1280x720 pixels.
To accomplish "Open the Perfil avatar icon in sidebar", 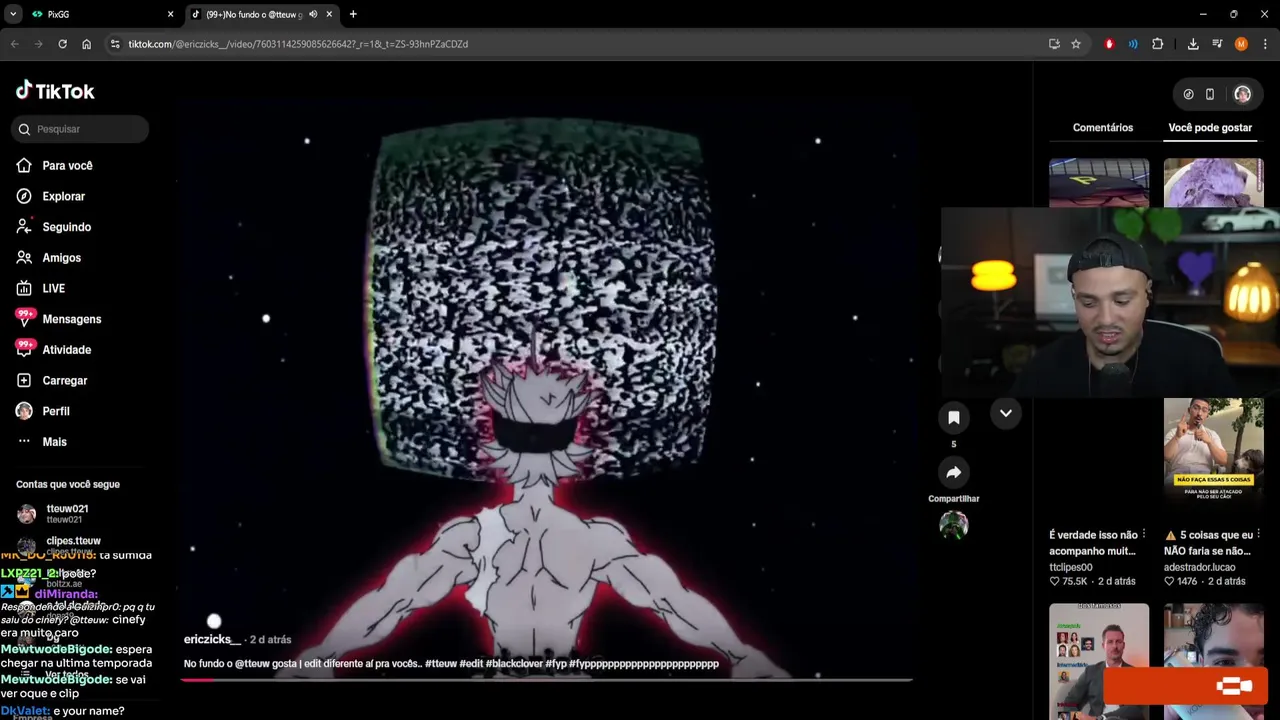I will pyautogui.click(x=24, y=411).
